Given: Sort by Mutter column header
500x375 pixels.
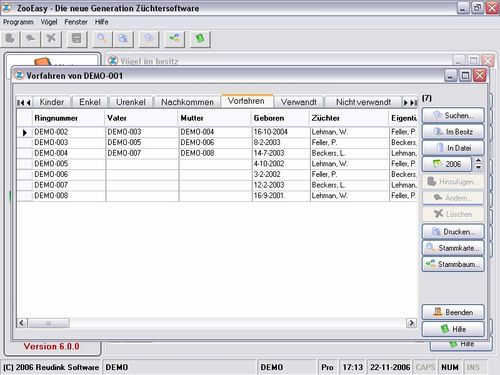Looking at the screenshot, I should 215,118.
